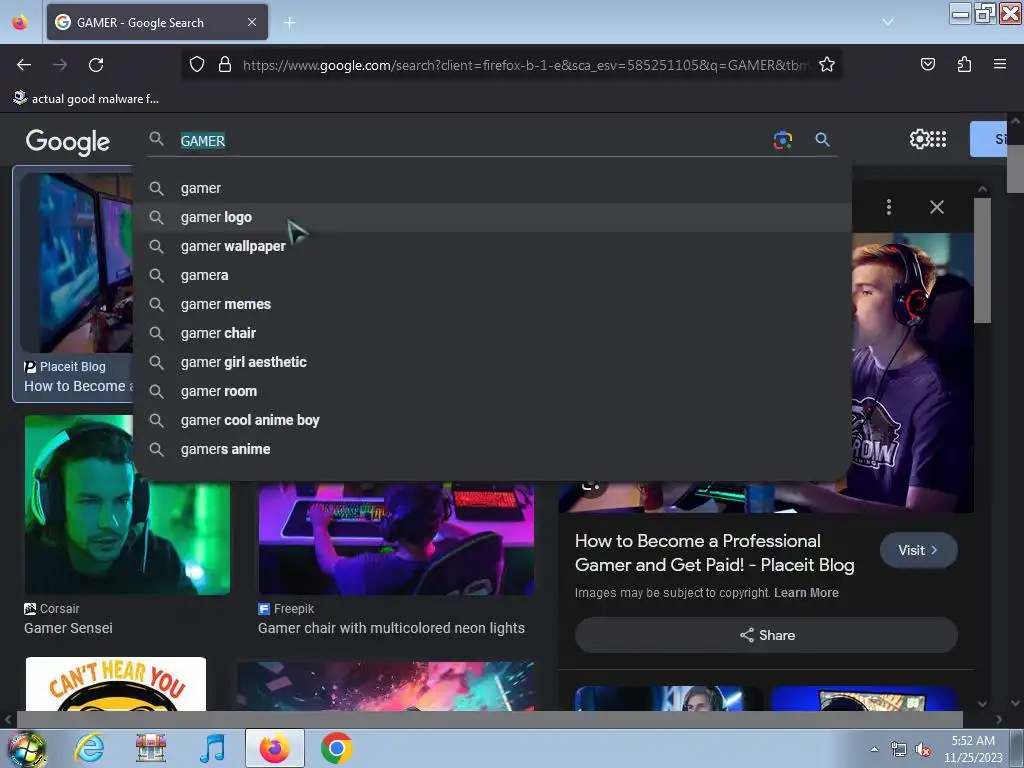
Task: Choose the 'gamer chair' suggestion
Action: click(492, 333)
